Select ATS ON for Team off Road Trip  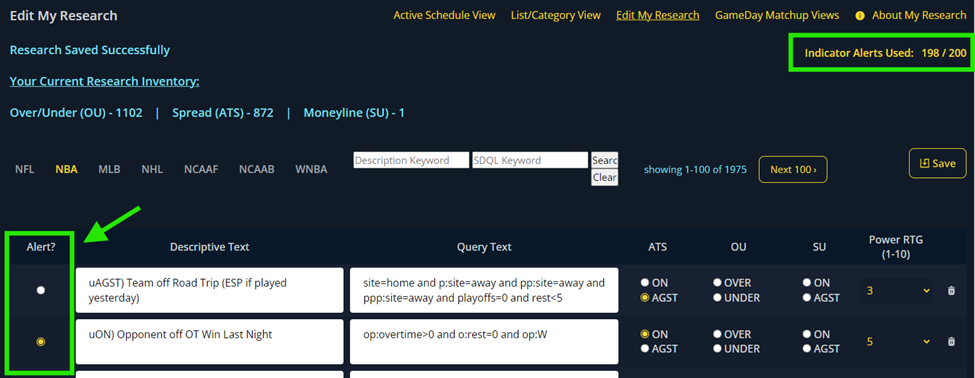(x=645, y=283)
